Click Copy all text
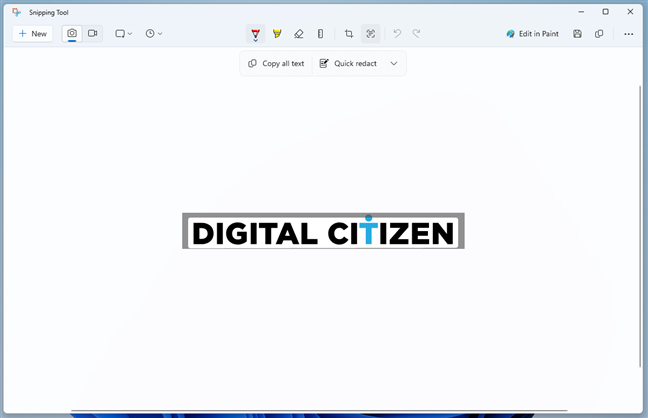 (x=276, y=63)
